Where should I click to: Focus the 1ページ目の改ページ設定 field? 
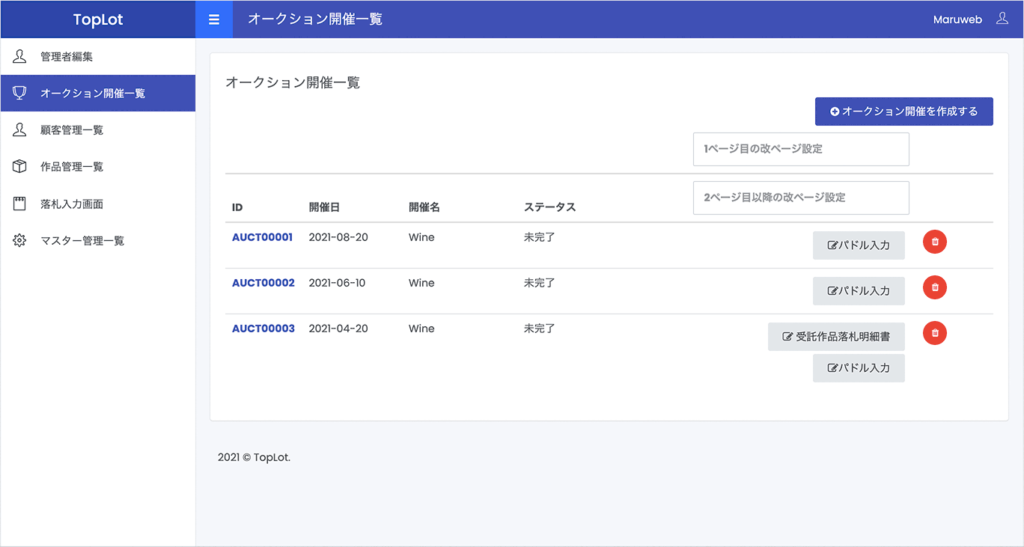801,149
